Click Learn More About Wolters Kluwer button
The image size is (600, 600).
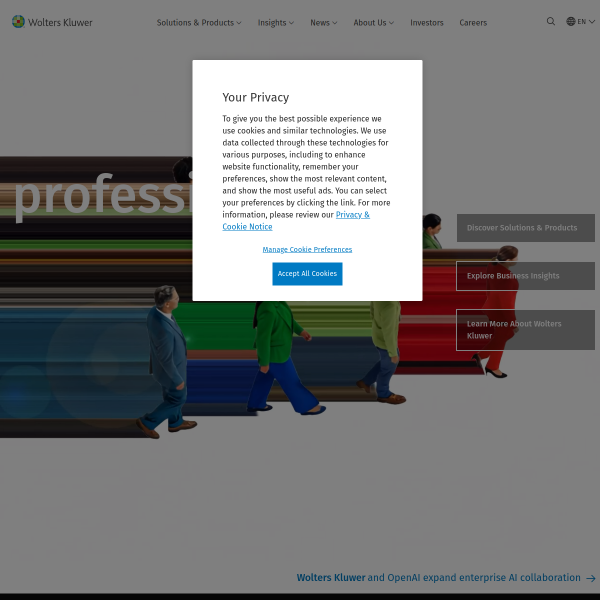tap(525, 330)
